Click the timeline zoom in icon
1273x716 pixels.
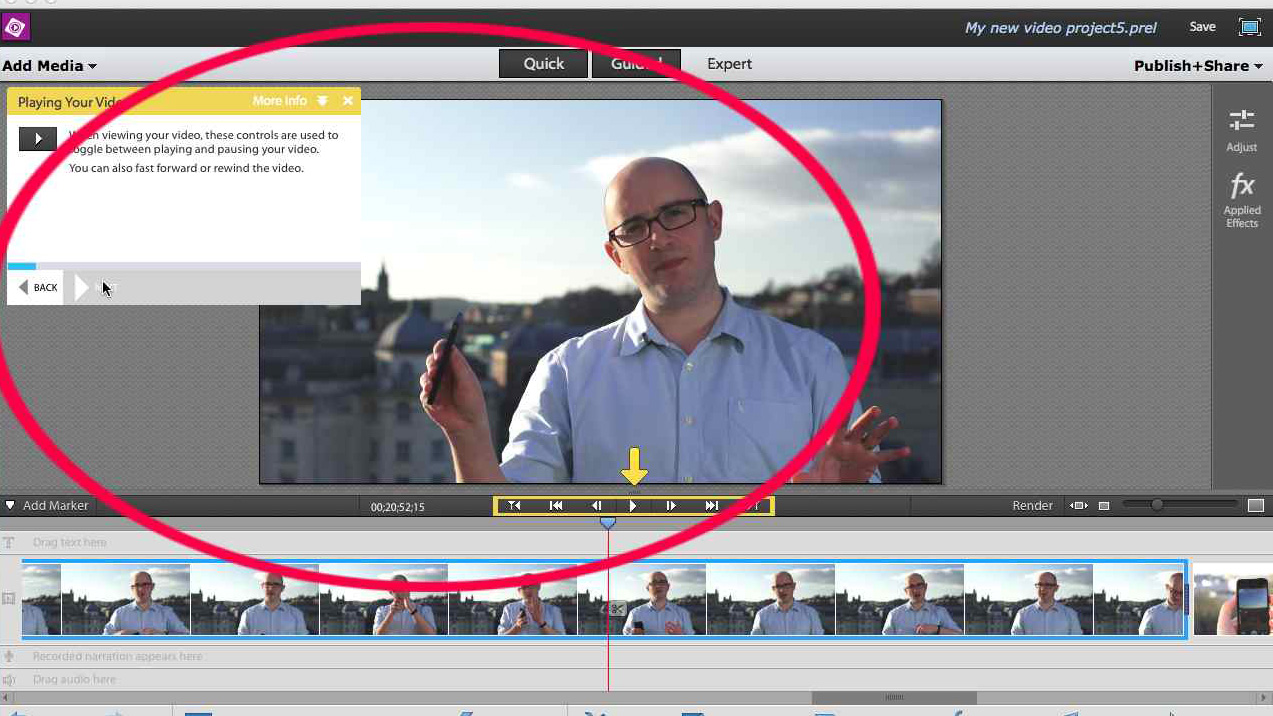pos(1256,506)
